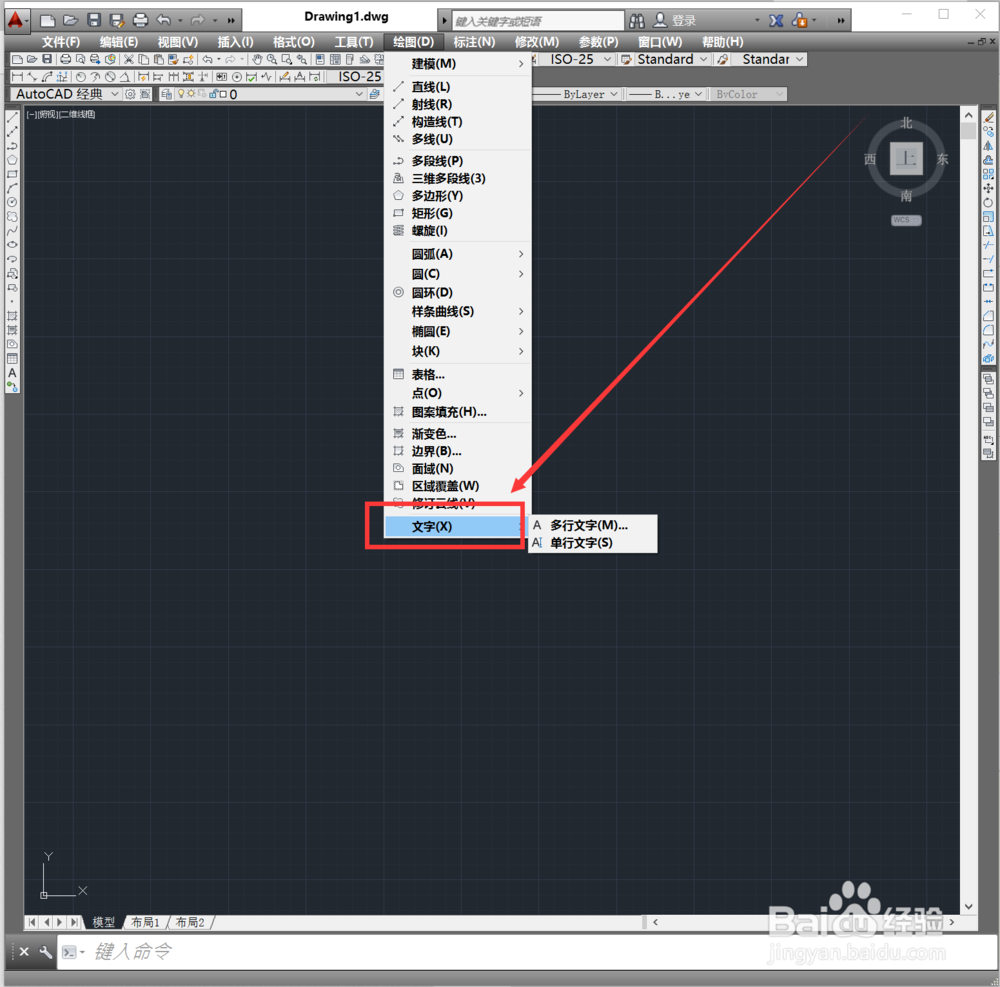Viewport: 1000px width, 987px height.
Task: Click the Pan hand icon in standard toolbar
Action: tap(257, 59)
